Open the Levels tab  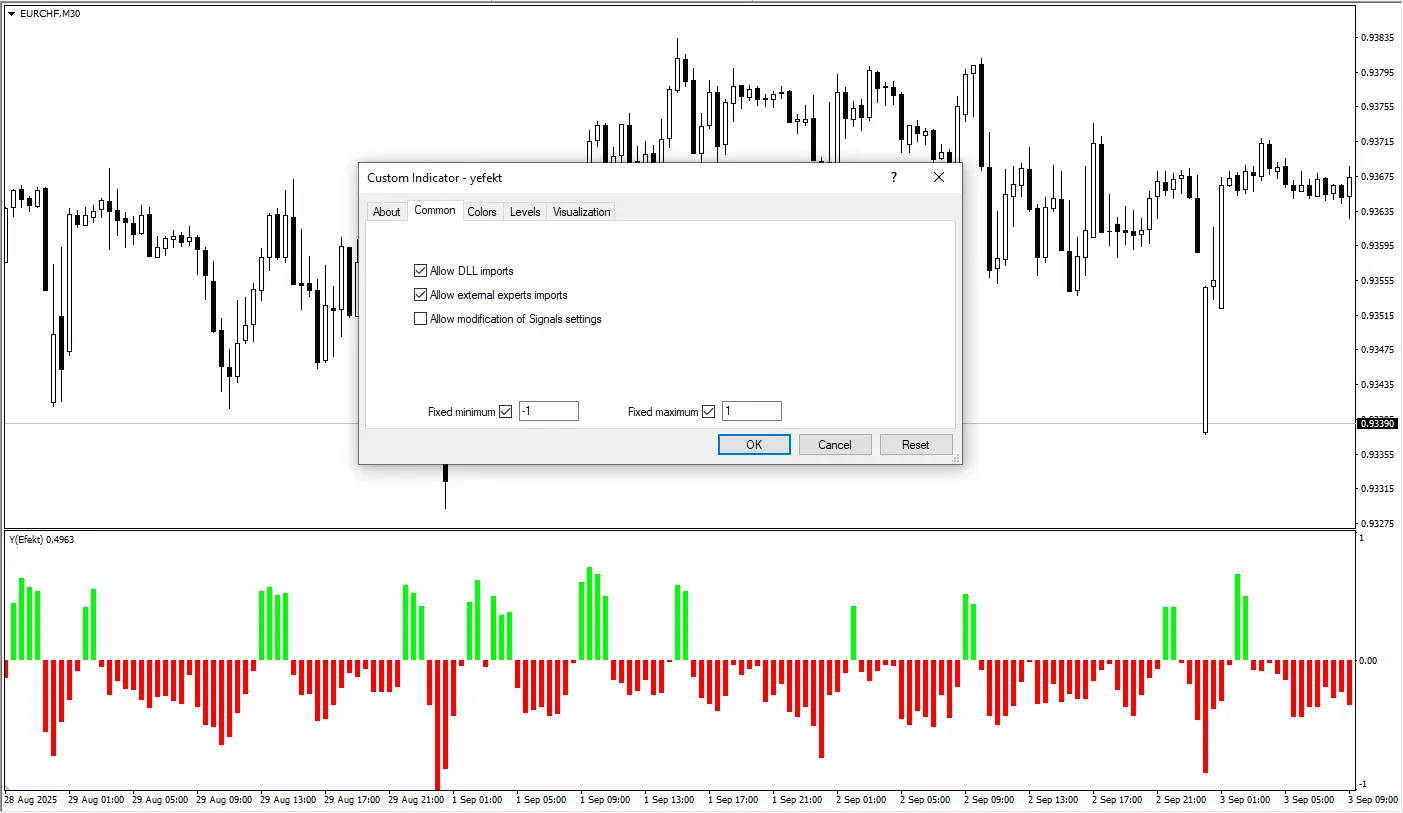click(x=525, y=212)
